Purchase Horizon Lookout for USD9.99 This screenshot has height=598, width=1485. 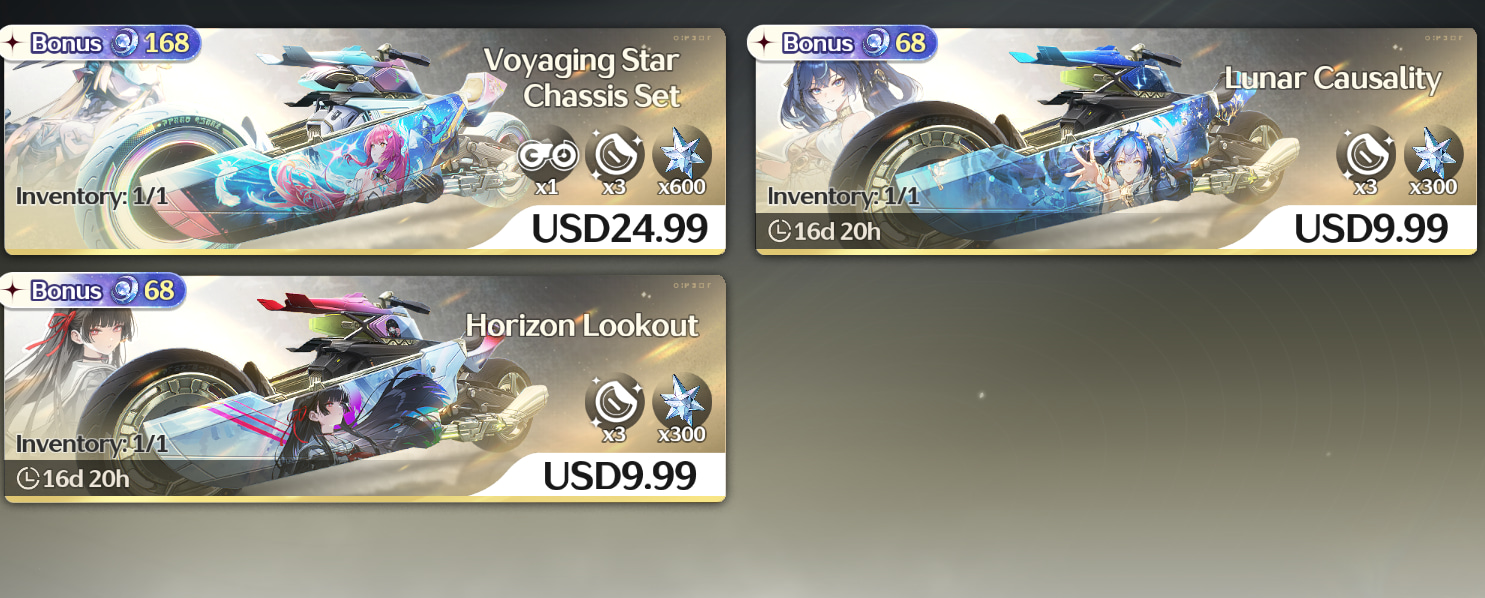coord(619,476)
